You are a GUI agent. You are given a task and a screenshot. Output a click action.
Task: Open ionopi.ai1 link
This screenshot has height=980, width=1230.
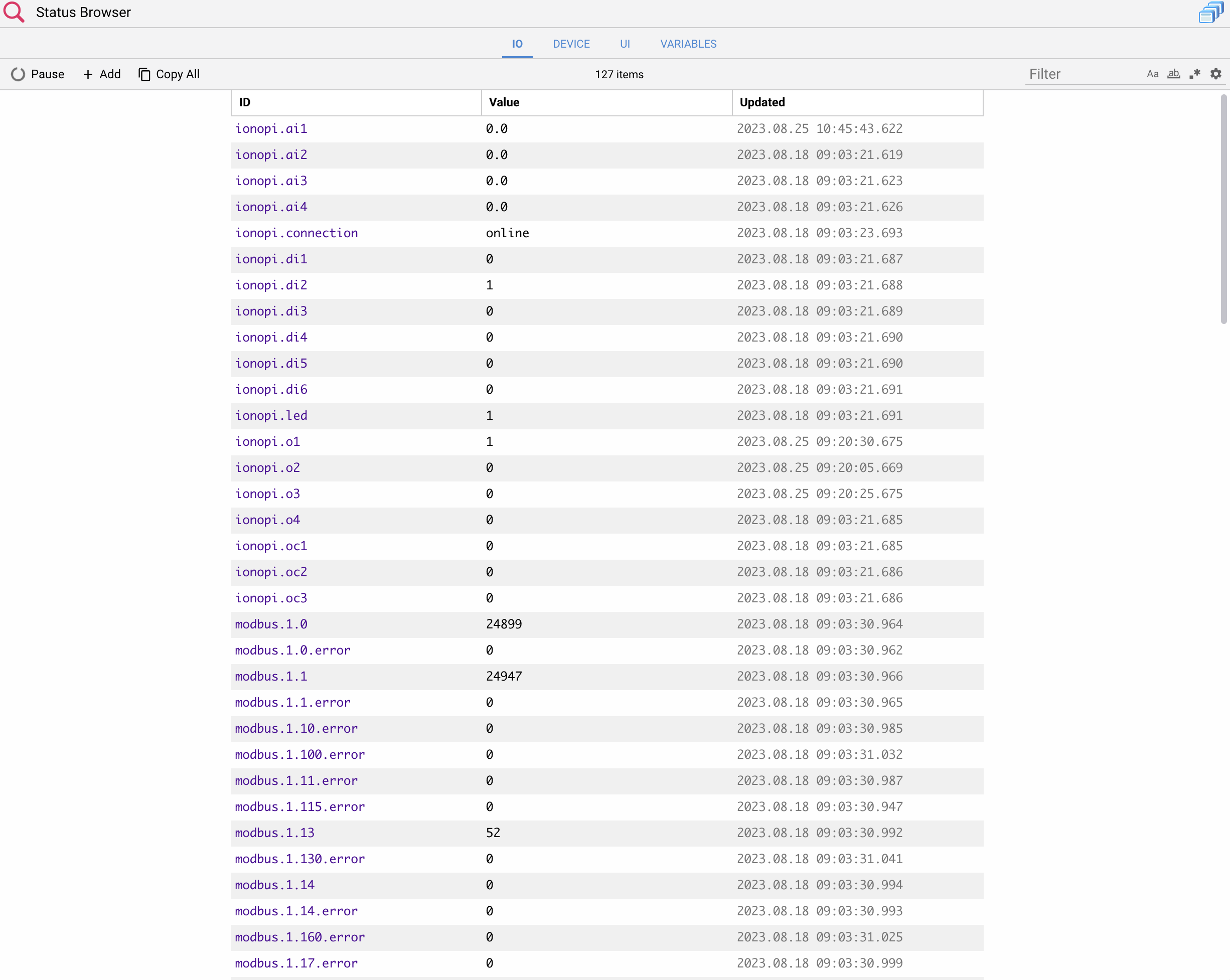271,129
